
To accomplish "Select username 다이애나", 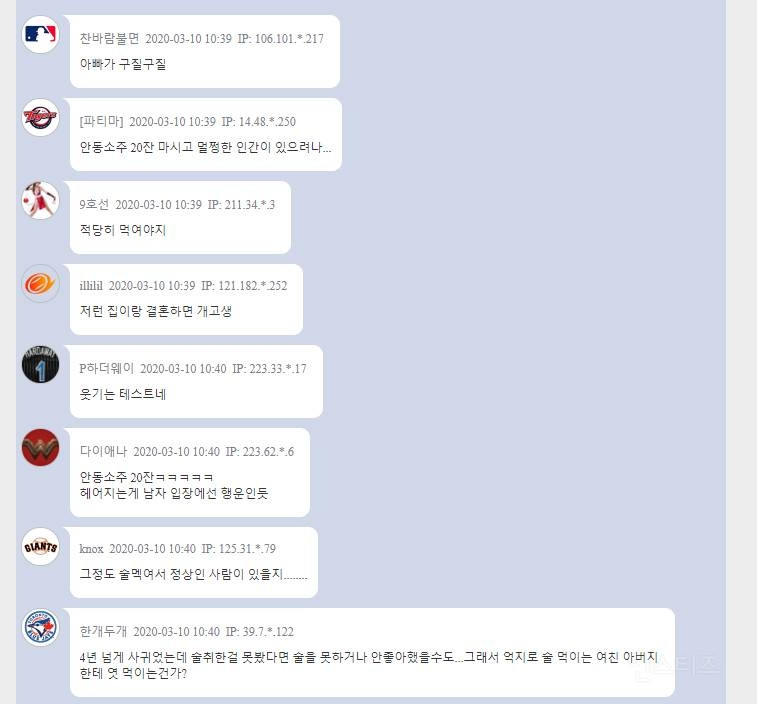I will 103,452.
